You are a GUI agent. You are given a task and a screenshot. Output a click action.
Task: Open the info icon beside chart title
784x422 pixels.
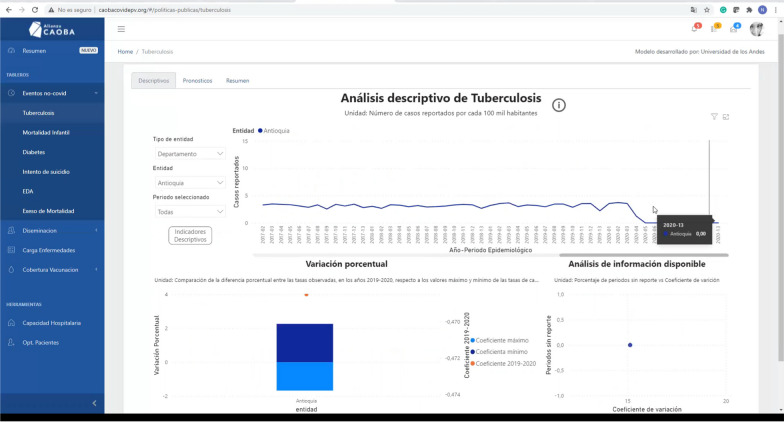[x=559, y=105]
